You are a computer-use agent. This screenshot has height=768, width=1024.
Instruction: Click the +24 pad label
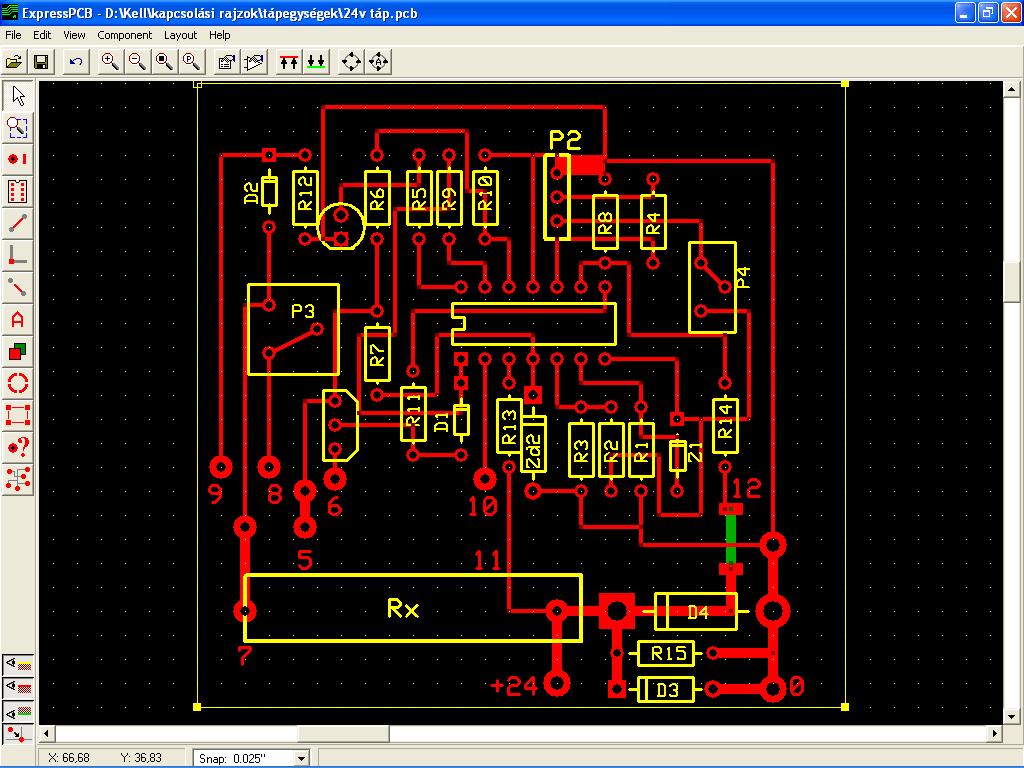[x=514, y=686]
